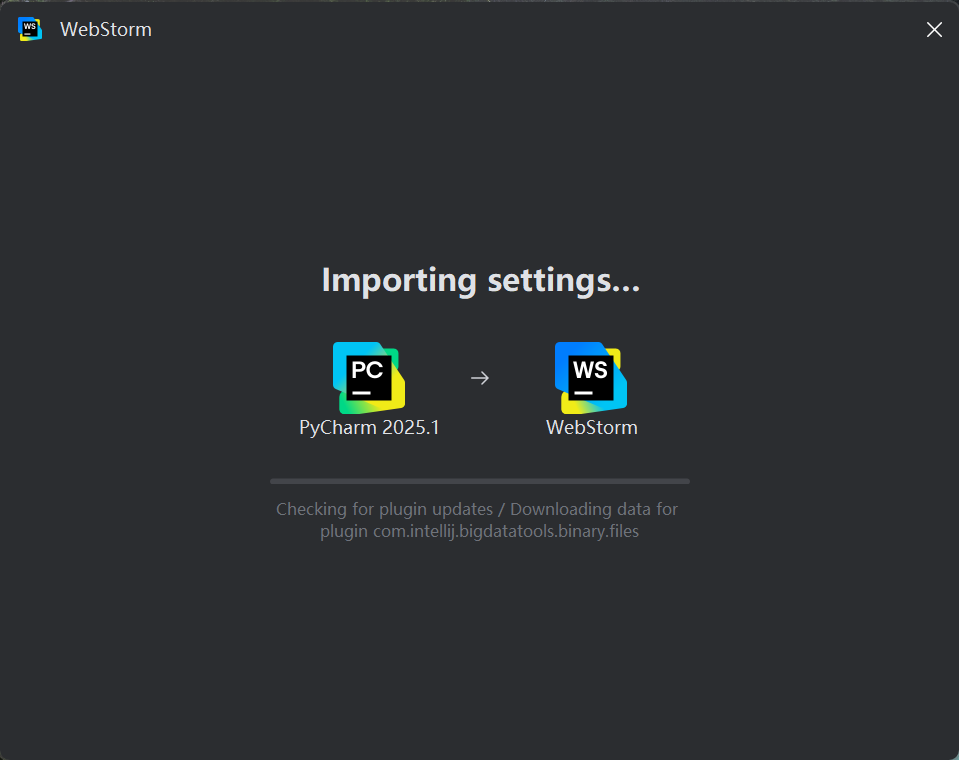Screen dimensions: 959x760
Task: Click the black WS square on WebStorm logo
Action: [x=591, y=378]
